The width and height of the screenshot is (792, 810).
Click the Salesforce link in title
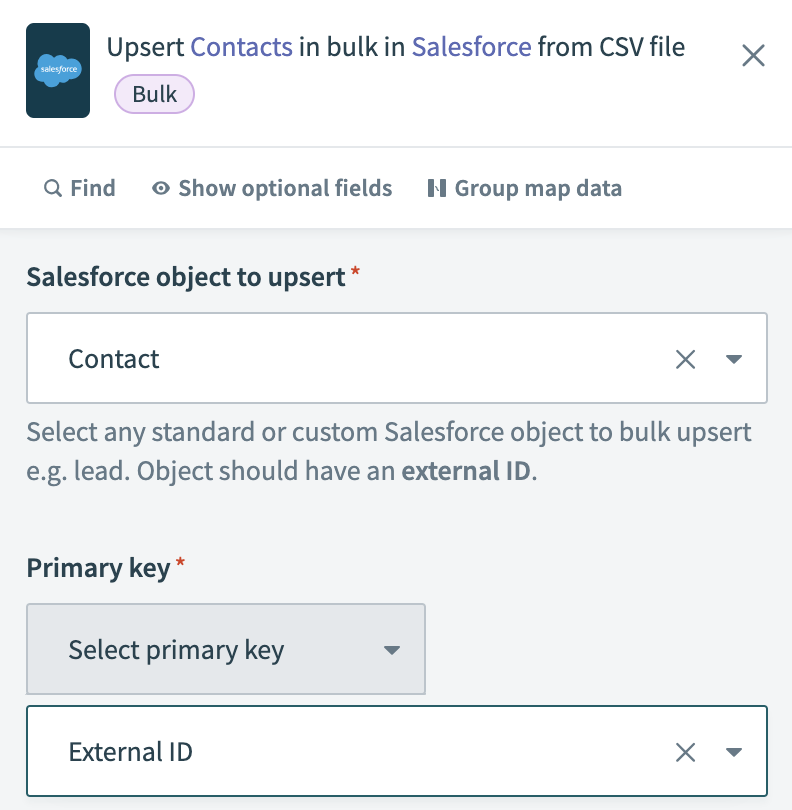(471, 47)
